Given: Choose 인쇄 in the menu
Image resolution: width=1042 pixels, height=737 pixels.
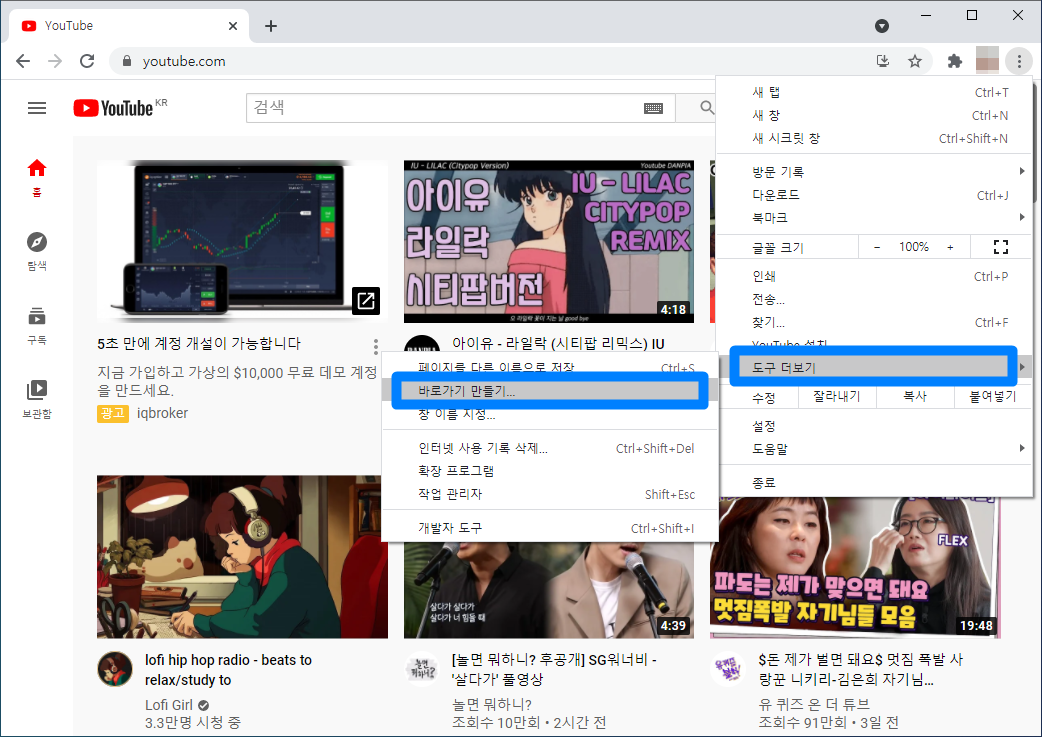Looking at the screenshot, I should [x=876, y=276].
